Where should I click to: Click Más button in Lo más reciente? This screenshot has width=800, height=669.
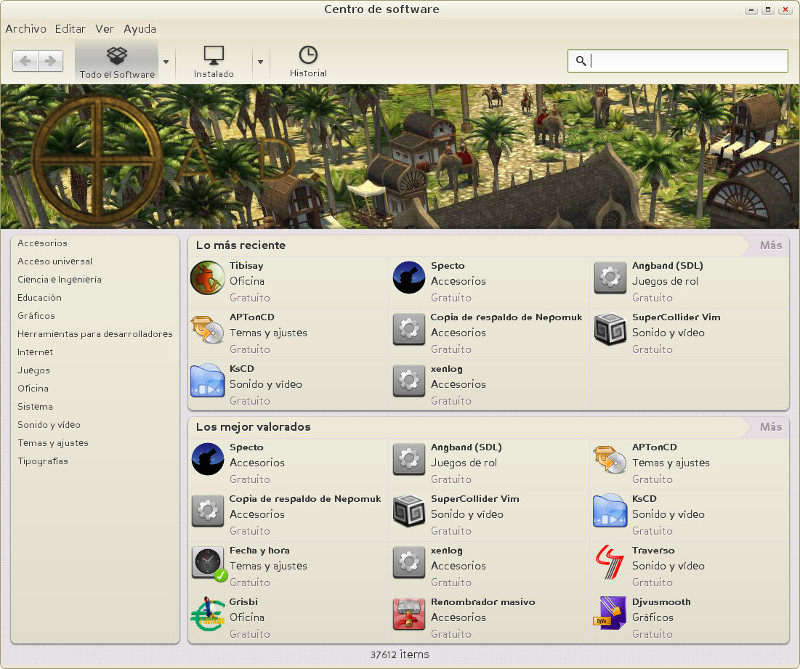[770, 245]
